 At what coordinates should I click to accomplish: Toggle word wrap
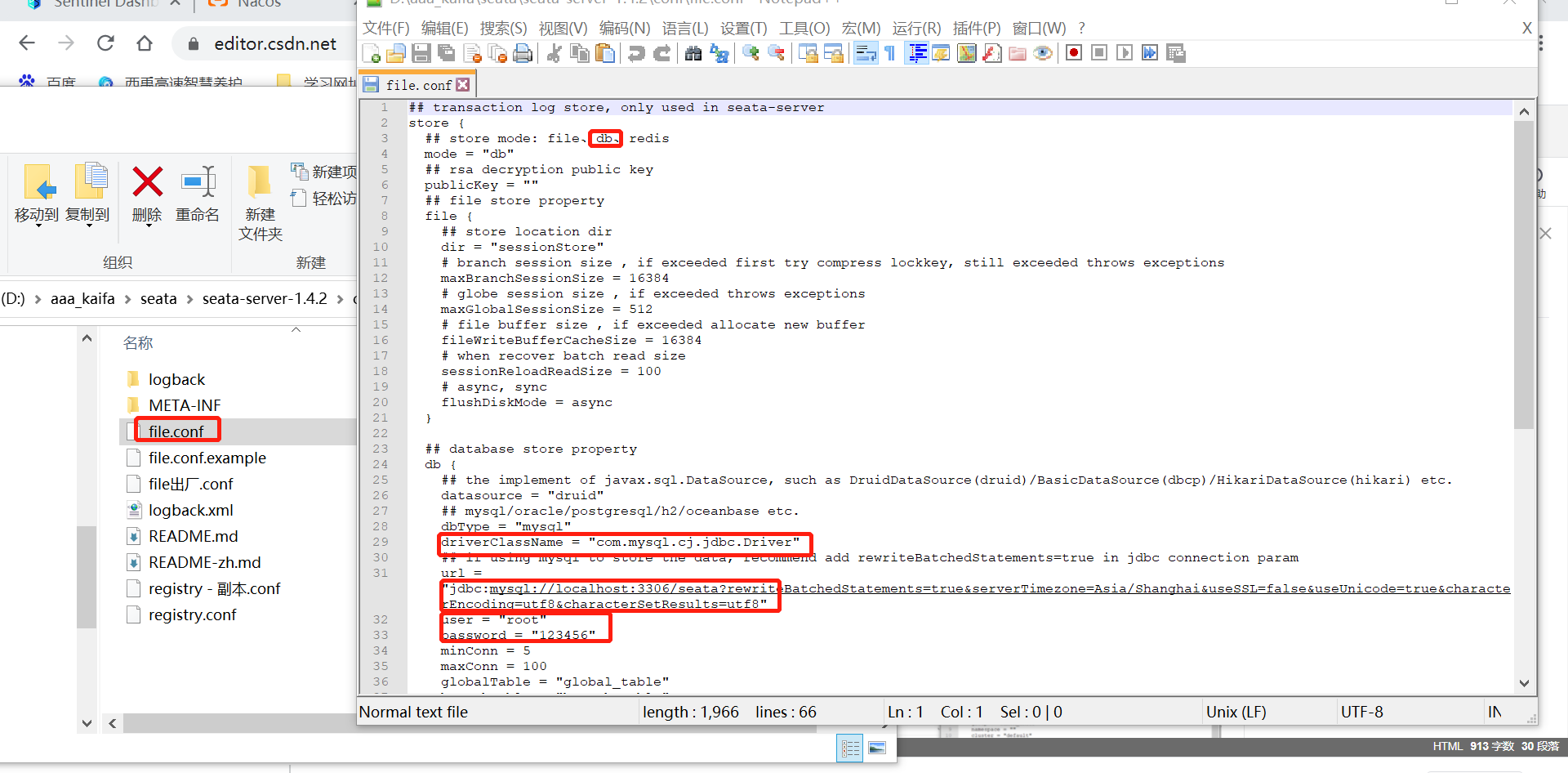(x=865, y=52)
